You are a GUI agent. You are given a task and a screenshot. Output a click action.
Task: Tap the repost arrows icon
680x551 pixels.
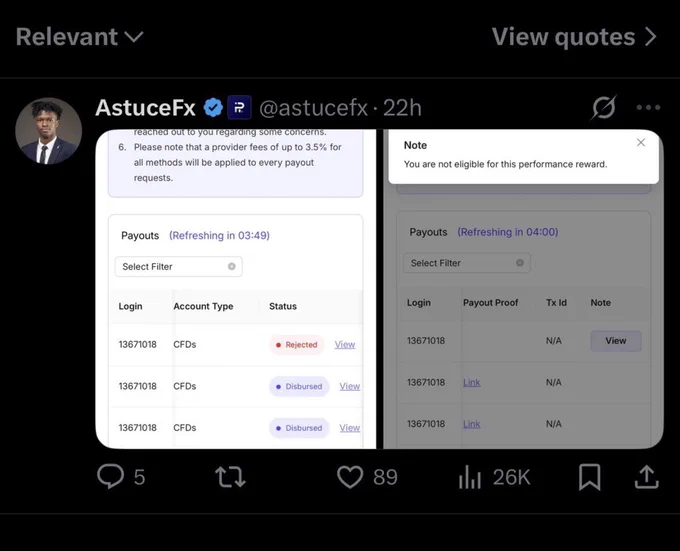point(230,477)
